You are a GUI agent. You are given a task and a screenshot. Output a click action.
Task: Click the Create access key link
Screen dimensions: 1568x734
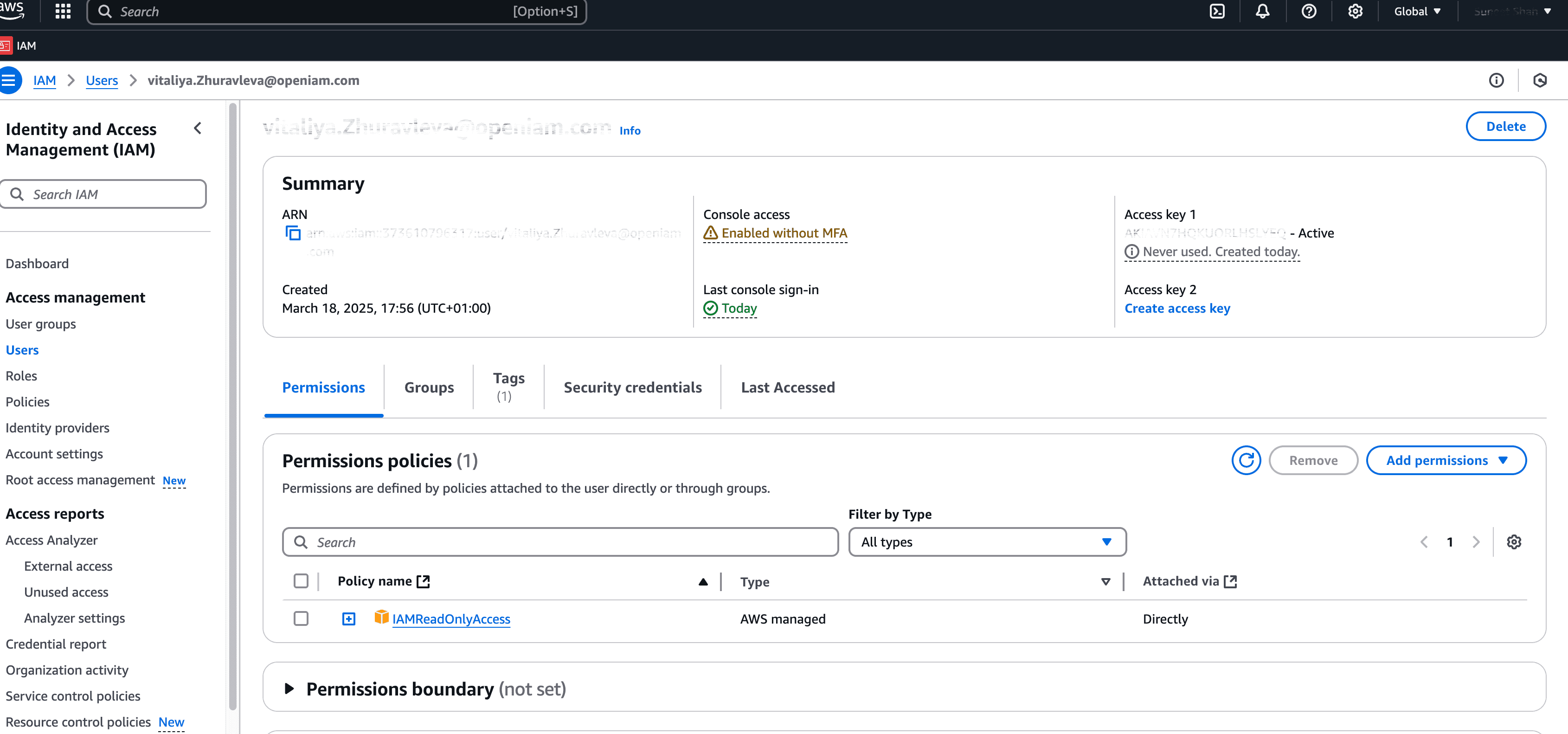click(x=1176, y=309)
